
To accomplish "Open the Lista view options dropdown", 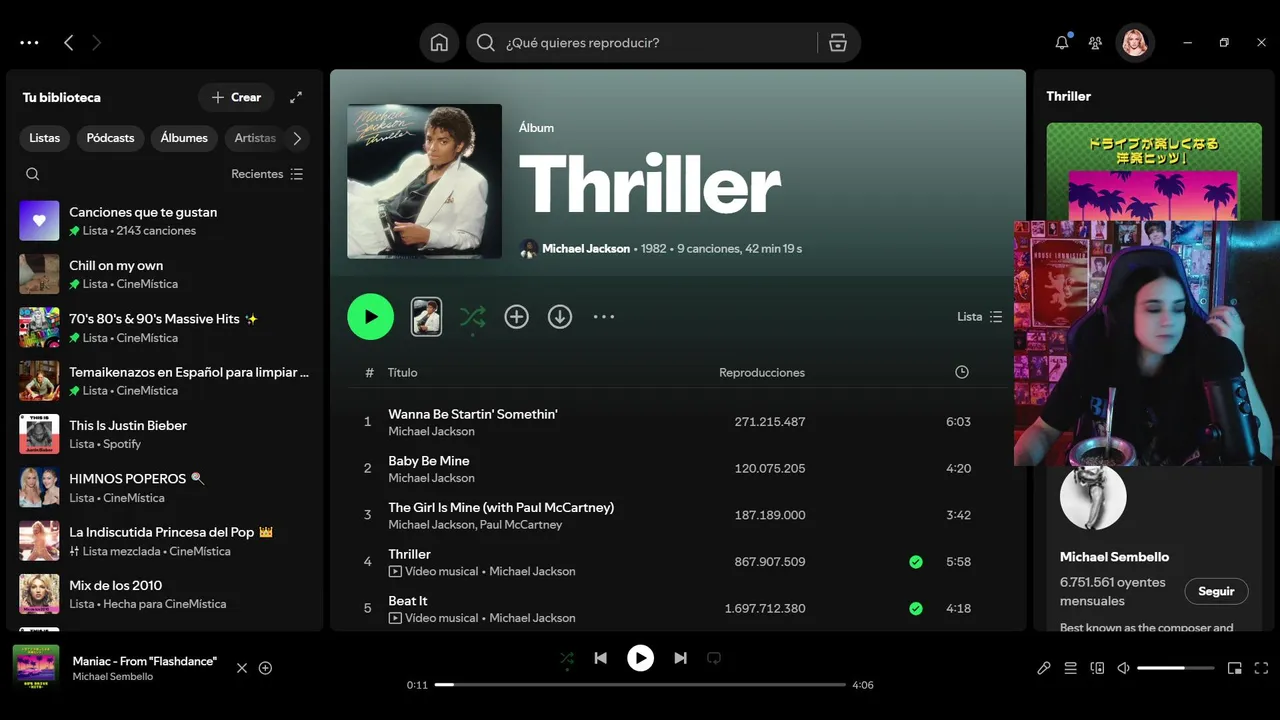I will [979, 317].
